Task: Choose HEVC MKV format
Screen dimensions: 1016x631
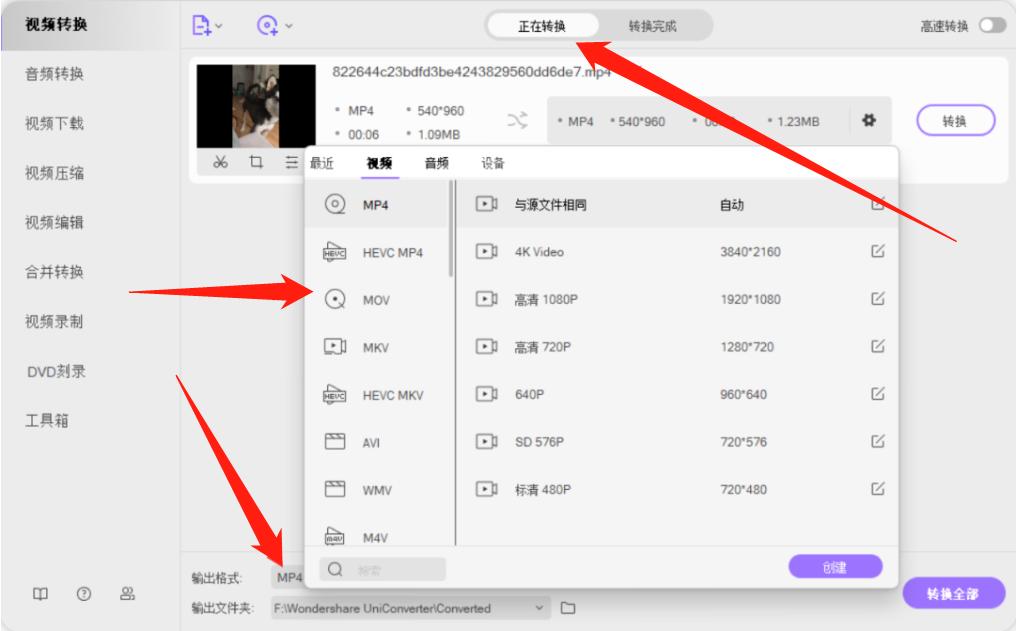Action: coord(376,395)
